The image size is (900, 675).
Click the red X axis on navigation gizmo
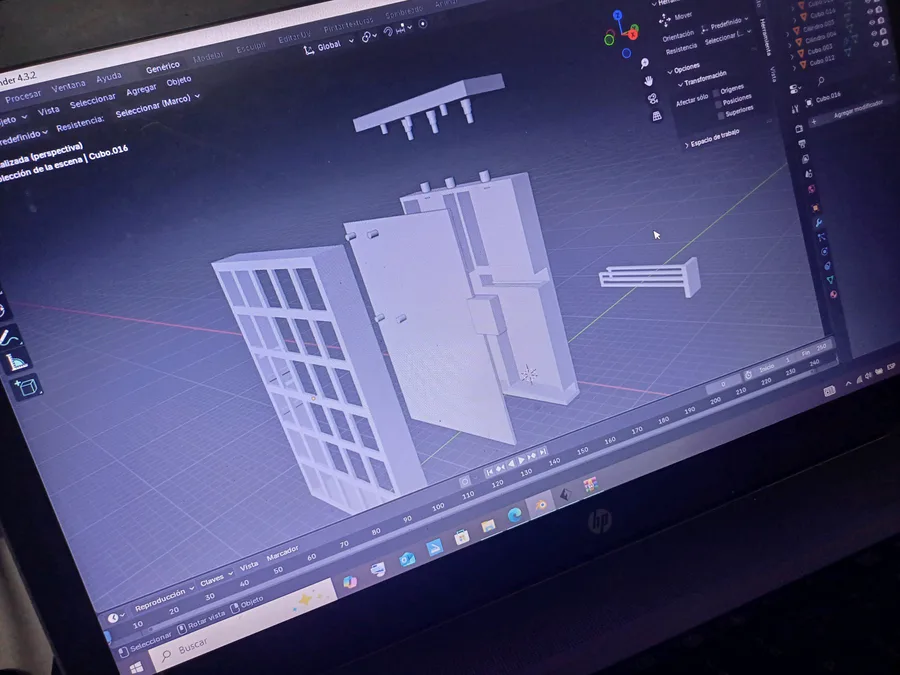pos(633,35)
